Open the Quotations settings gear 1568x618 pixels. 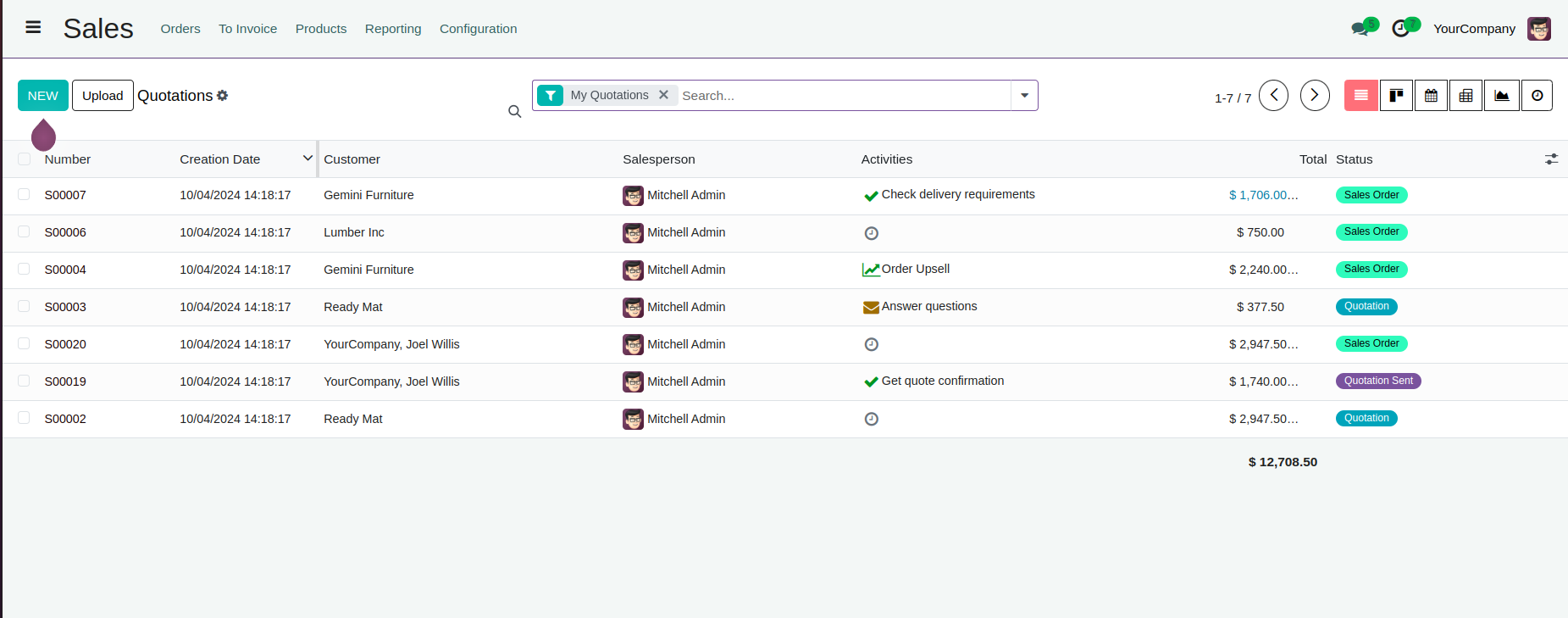click(x=223, y=96)
